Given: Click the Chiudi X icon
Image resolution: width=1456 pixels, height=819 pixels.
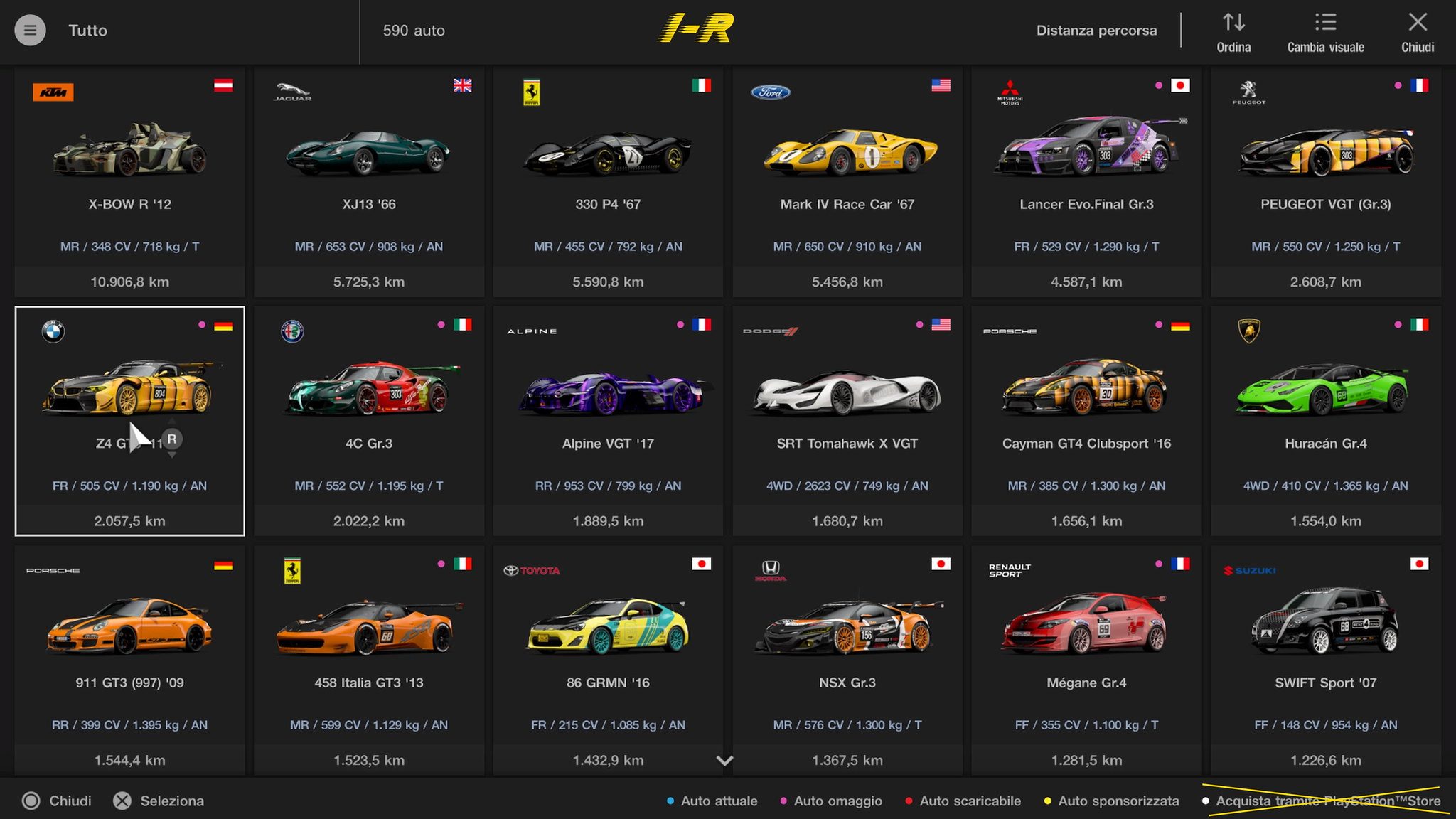Looking at the screenshot, I should (x=1418, y=22).
